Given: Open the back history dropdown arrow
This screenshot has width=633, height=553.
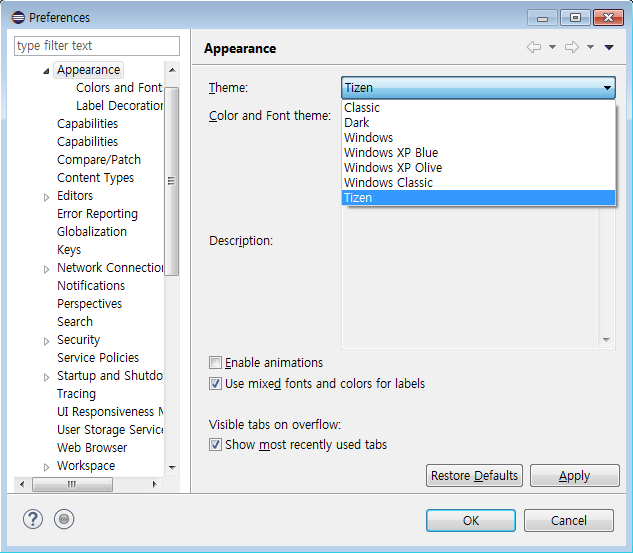Looking at the screenshot, I should tap(552, 48).
